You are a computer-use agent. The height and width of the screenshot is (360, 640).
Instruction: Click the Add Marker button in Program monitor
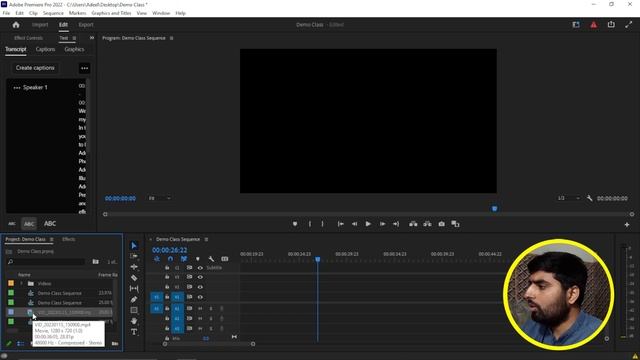click(x=295, y=224)
